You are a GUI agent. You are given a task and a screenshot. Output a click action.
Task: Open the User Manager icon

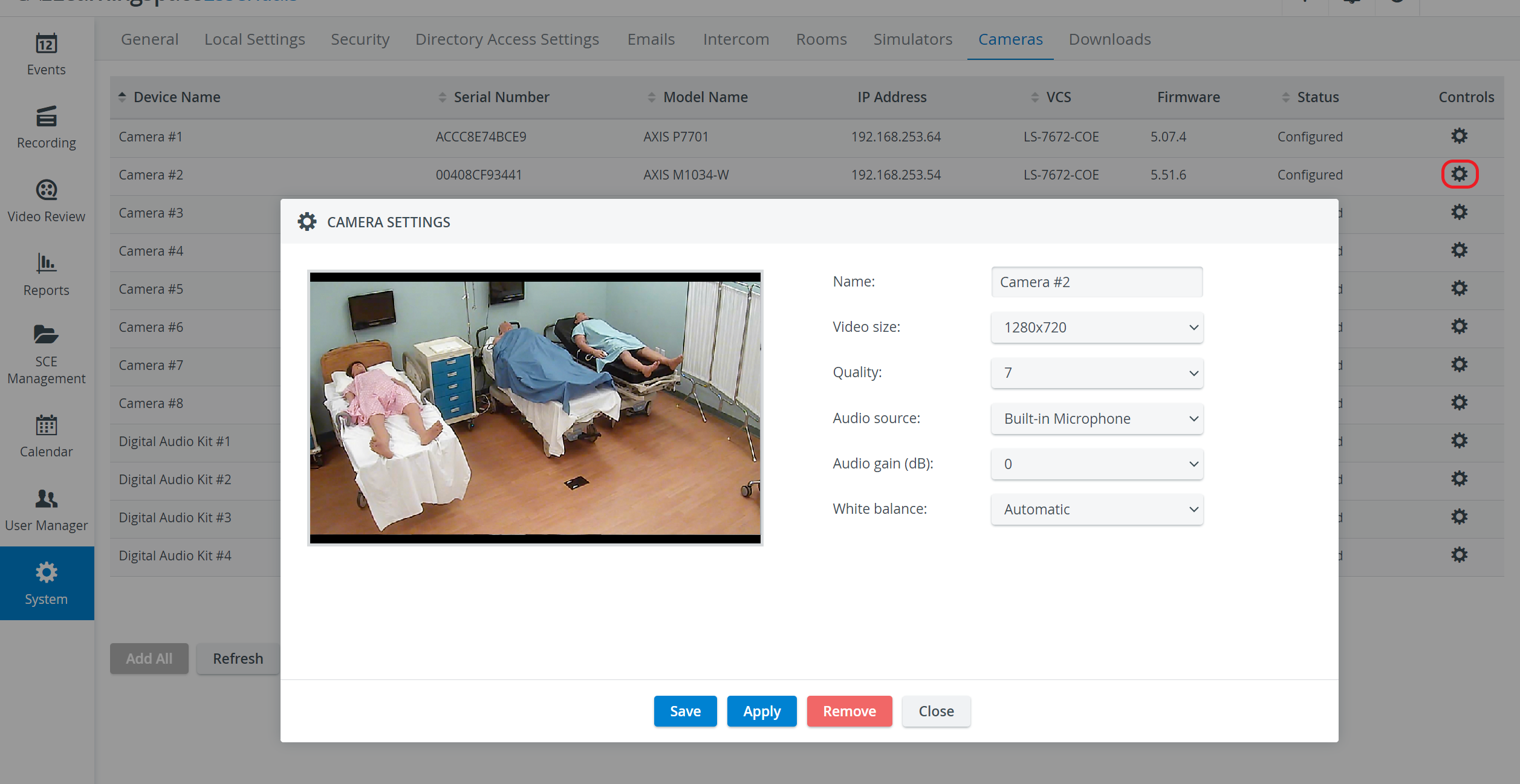(46, 499)
